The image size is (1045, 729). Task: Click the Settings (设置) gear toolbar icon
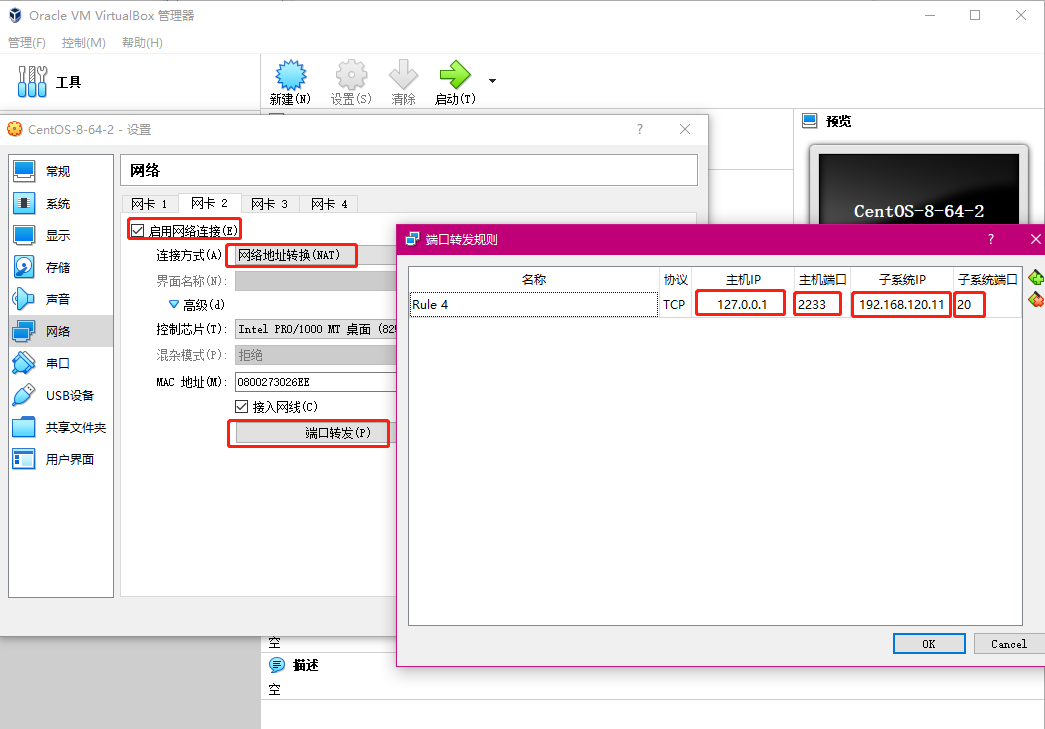coord(351,75)
